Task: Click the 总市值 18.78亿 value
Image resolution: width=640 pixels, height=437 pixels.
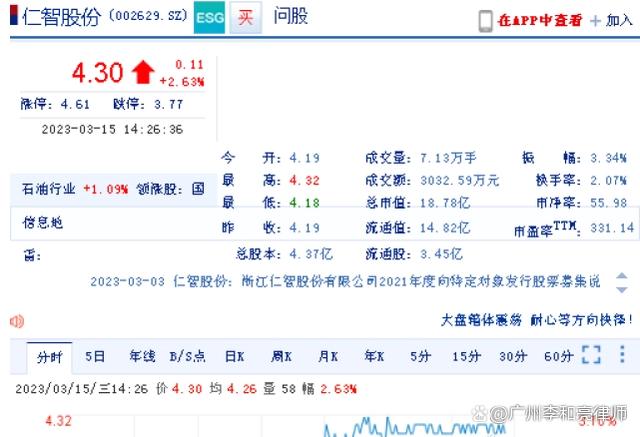Action: (x=445, y=203)
